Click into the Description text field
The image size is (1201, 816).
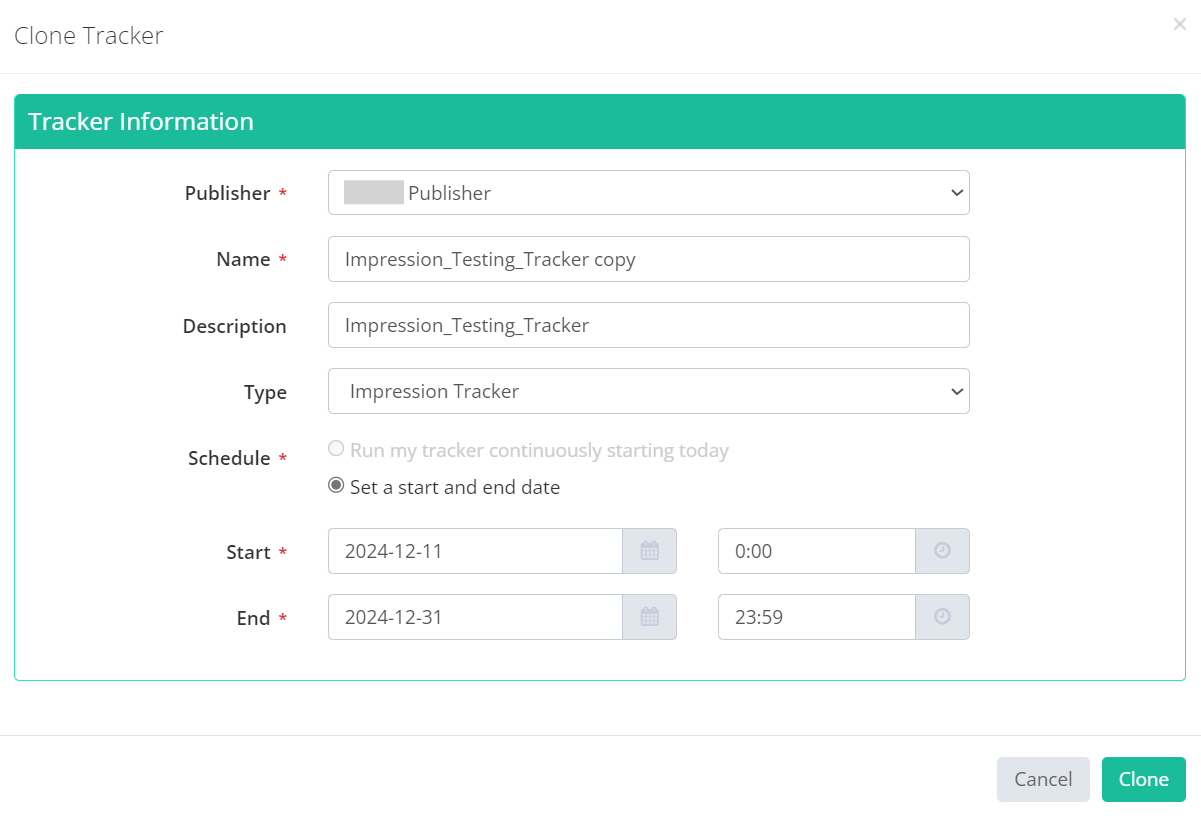pyautogui.click(x=648, y=325)
